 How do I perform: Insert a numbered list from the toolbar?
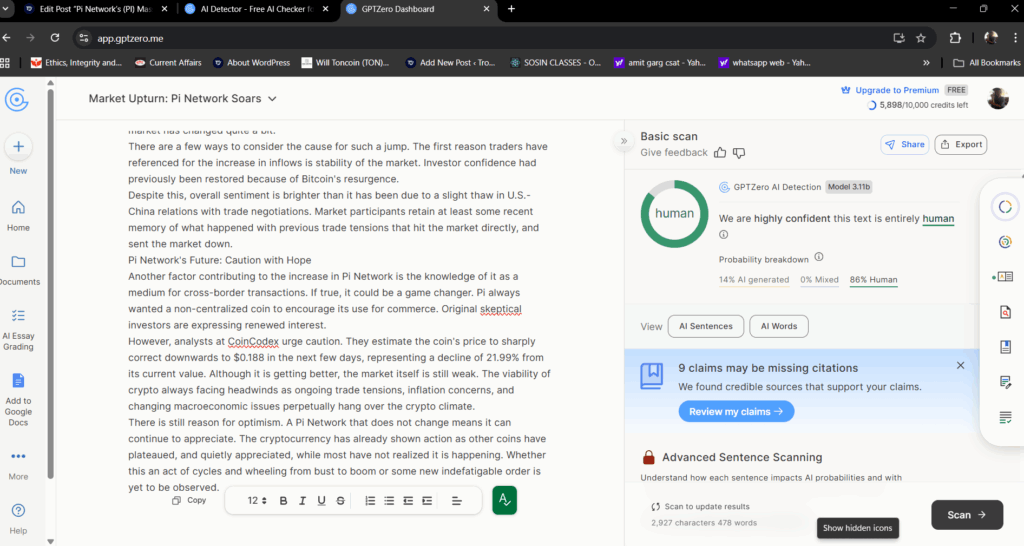click(370, 500)
